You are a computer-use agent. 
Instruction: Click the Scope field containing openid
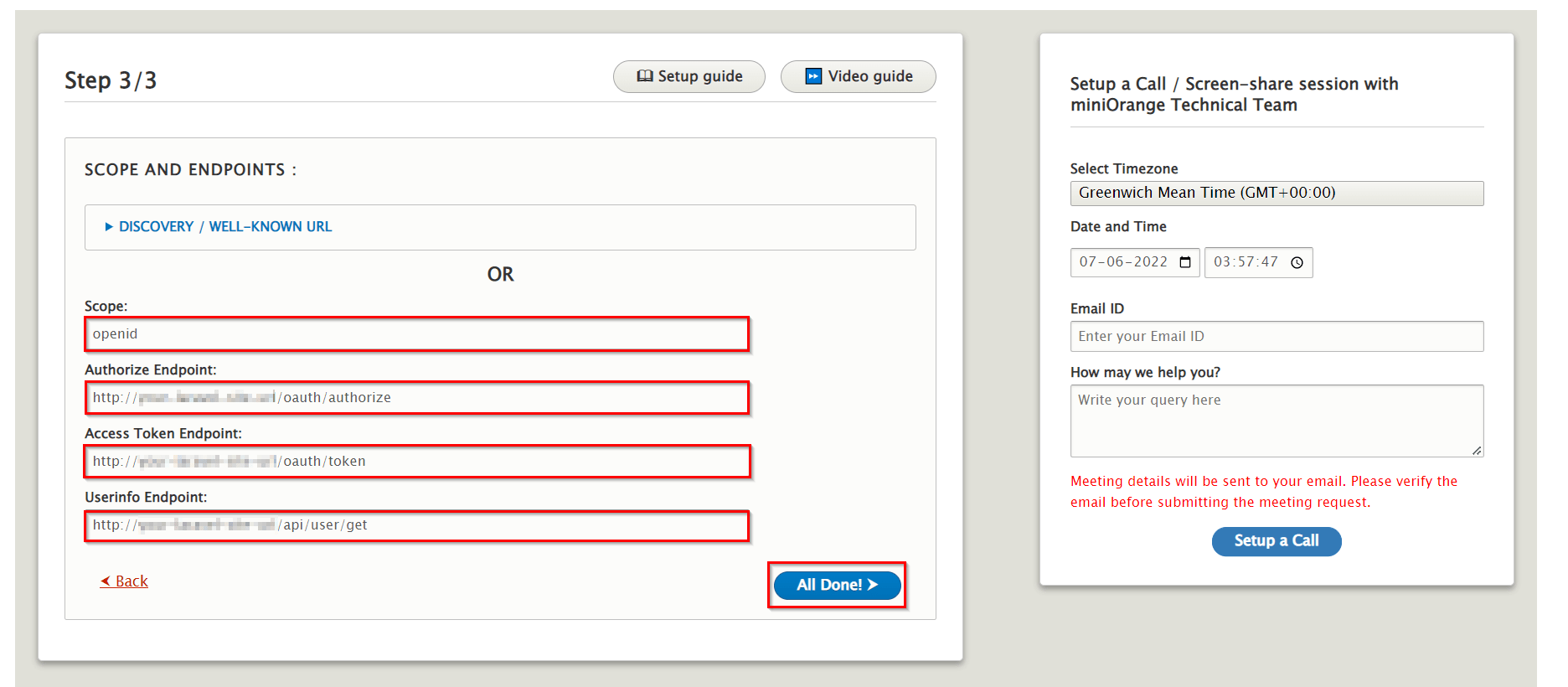pyautogui.click(x=416, y=333)
